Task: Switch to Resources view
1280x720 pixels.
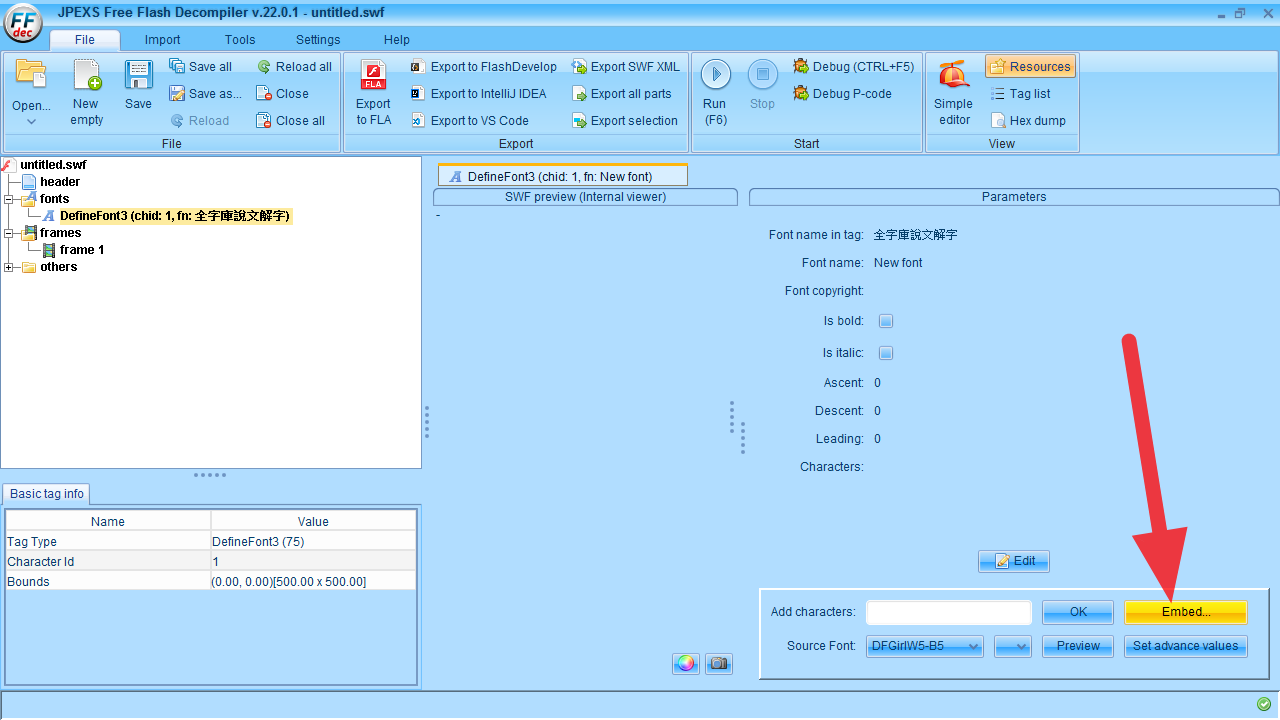Action: click(x=1030, y=67)
